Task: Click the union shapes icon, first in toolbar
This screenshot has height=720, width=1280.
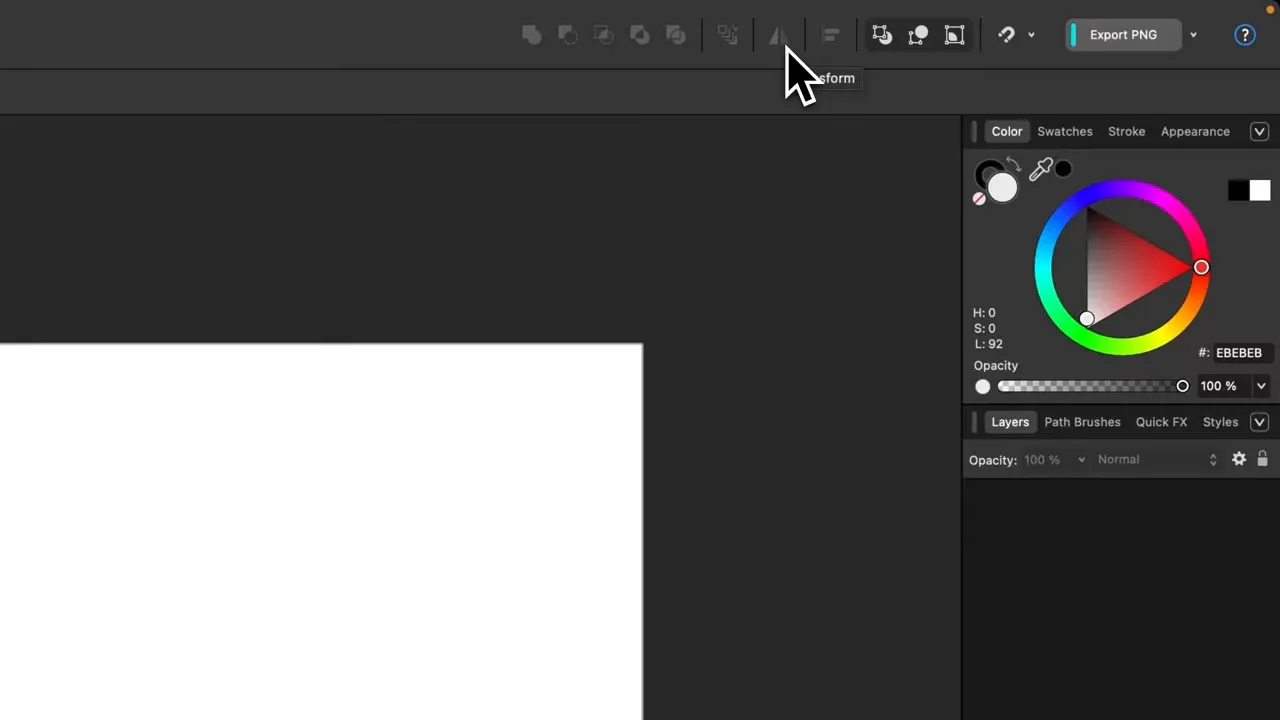Action: click(x=532, y=35)
